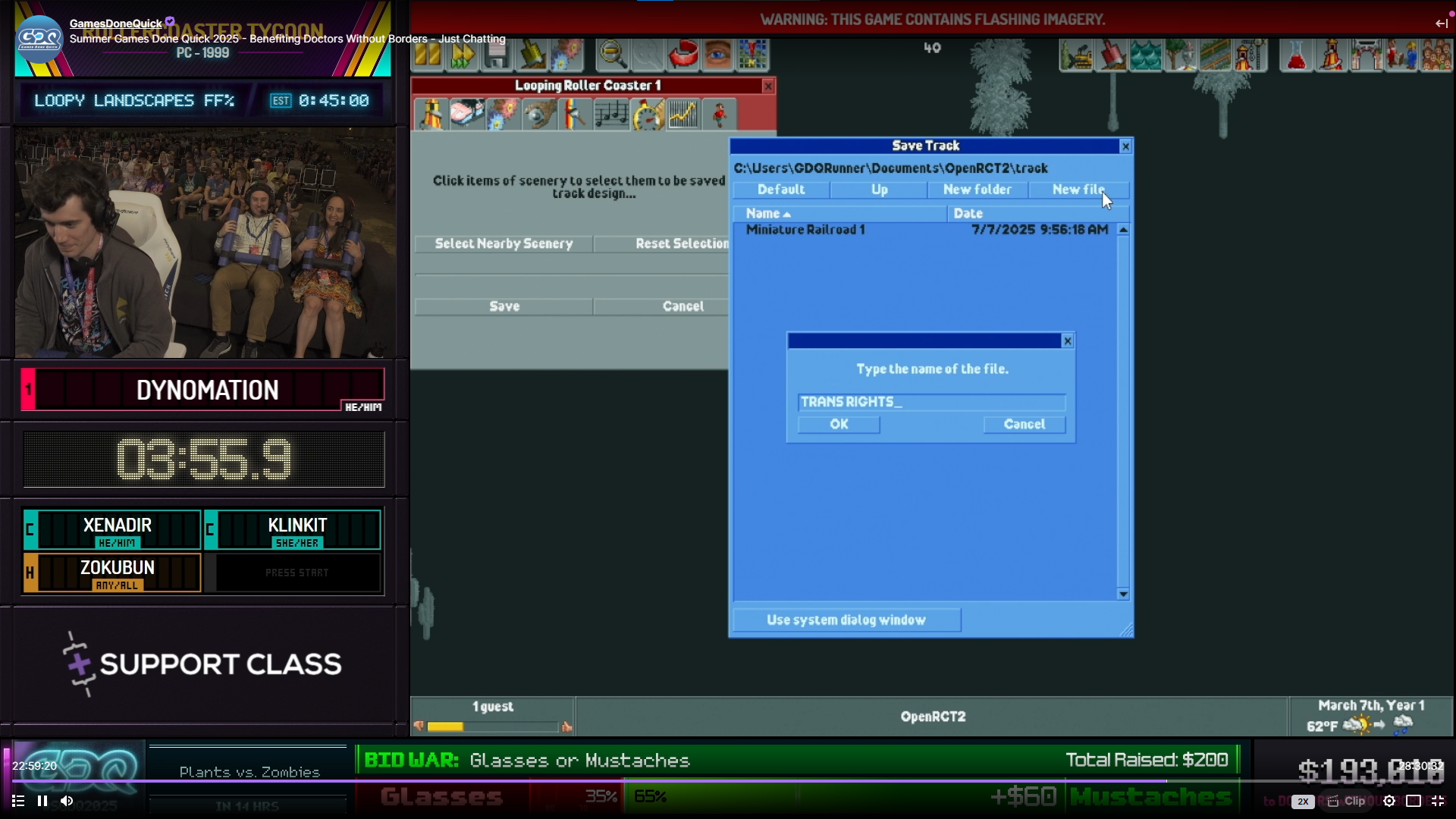The image size is (1456, 819).
Task: Click the greyed-out zoom in magnifier icon
Action: (x=648, y=55)
